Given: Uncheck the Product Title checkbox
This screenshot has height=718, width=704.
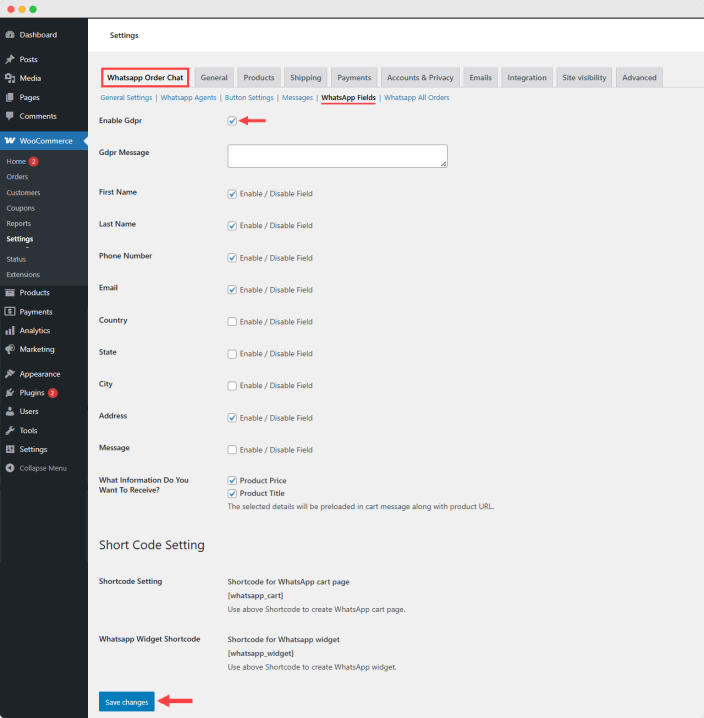Looking at the screenshot, I should point(232,493).
